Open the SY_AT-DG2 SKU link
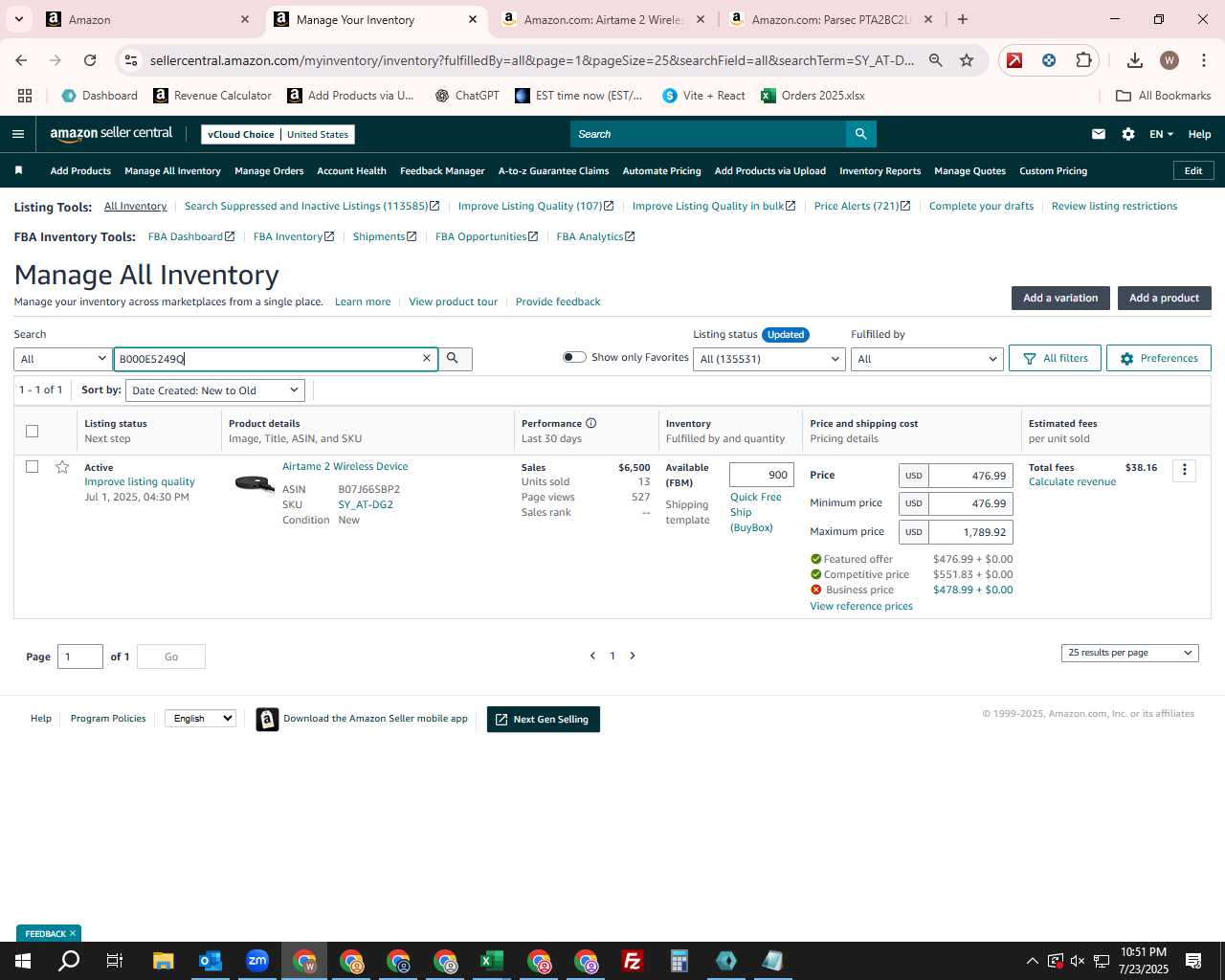This screenshot has width=1225, height=980. point(366,504)
